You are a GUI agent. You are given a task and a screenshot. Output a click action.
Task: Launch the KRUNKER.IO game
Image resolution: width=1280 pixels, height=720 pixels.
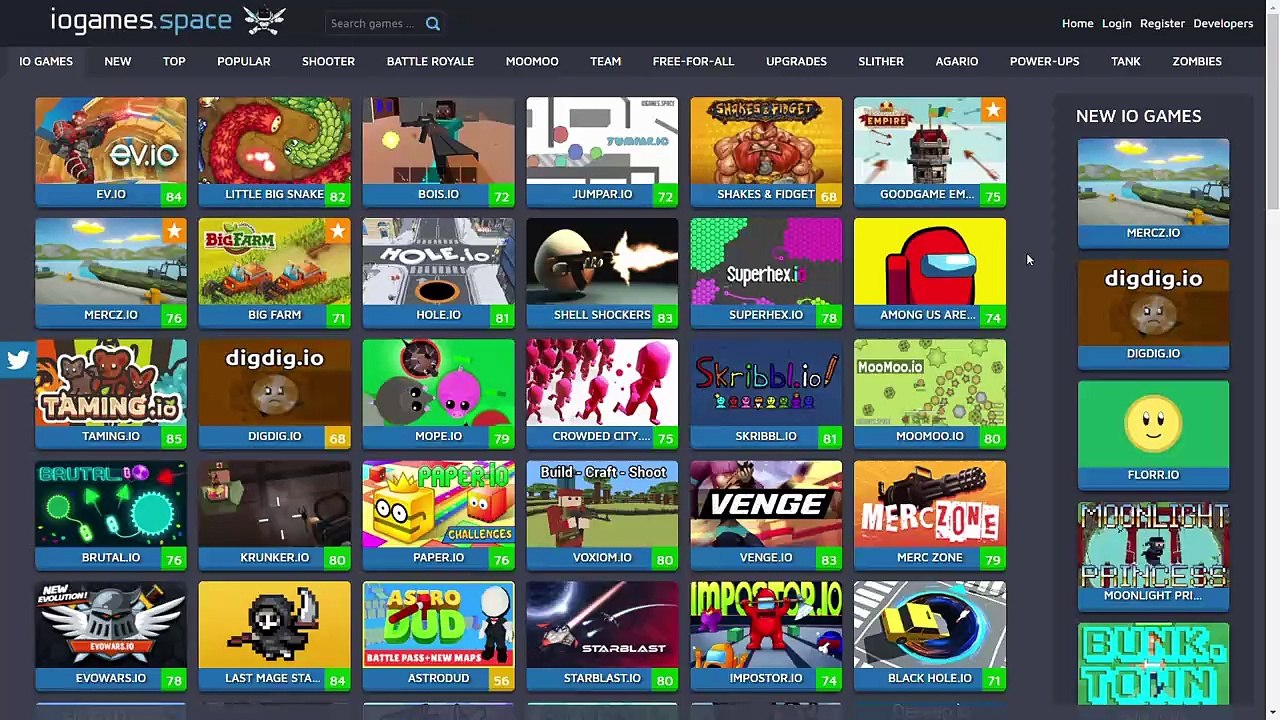(x=275, y=515)
